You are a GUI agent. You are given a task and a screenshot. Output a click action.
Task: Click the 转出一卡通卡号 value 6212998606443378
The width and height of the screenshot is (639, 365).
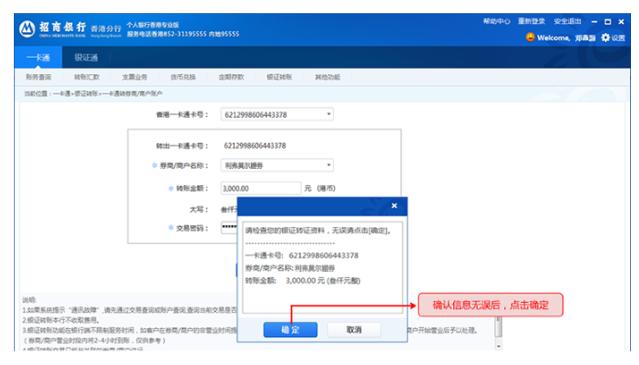tap(255, 145)
